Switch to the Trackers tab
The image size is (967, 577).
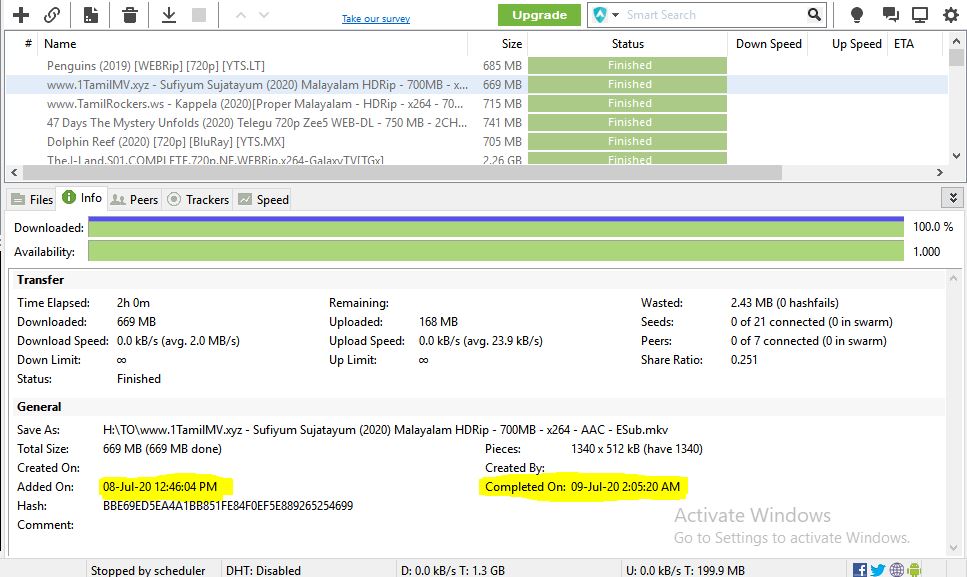pos(198,199)
